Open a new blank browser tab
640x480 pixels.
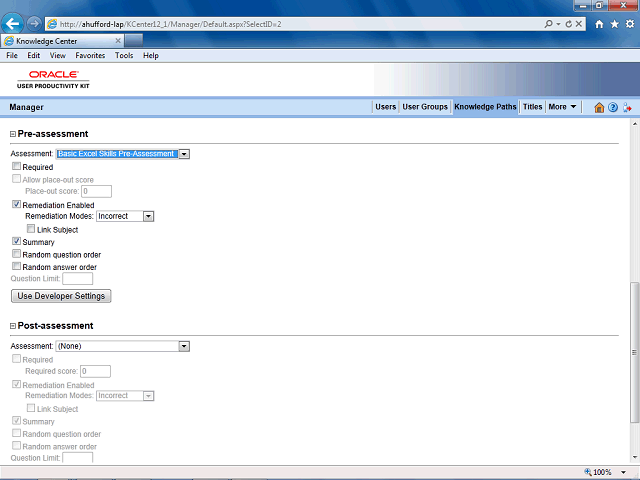tap(133, 41)
